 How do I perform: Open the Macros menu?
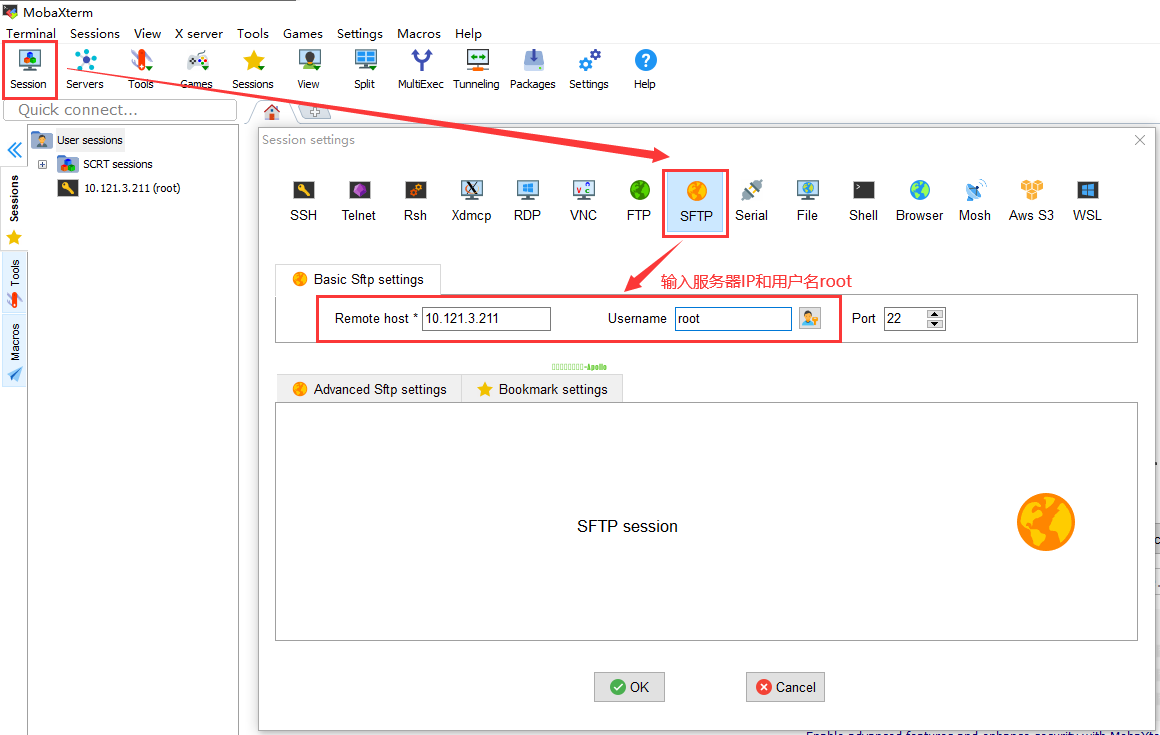click(418, 33)
